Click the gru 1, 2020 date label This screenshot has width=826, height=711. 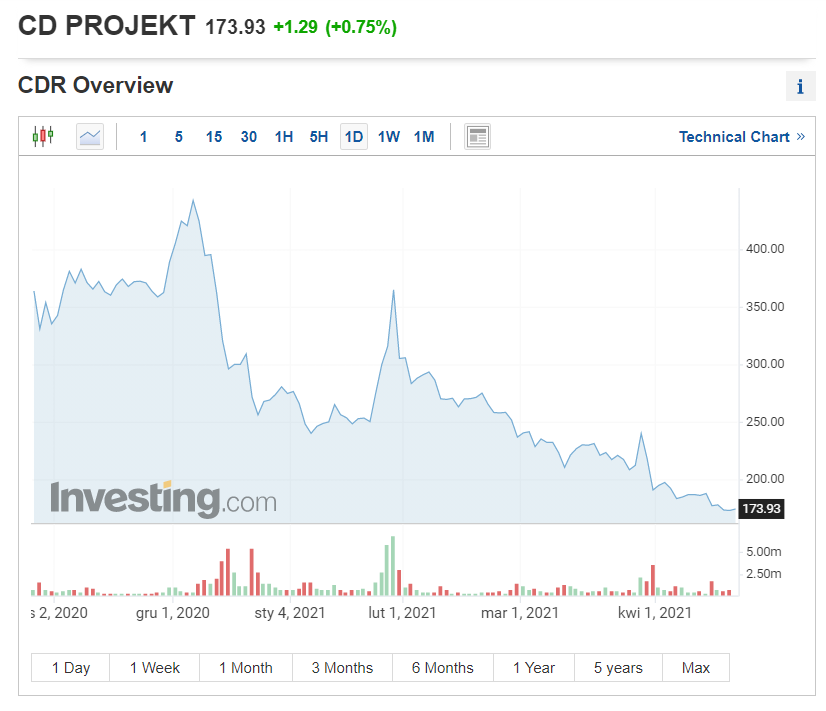pyautogui.click(x=173, y=613)
